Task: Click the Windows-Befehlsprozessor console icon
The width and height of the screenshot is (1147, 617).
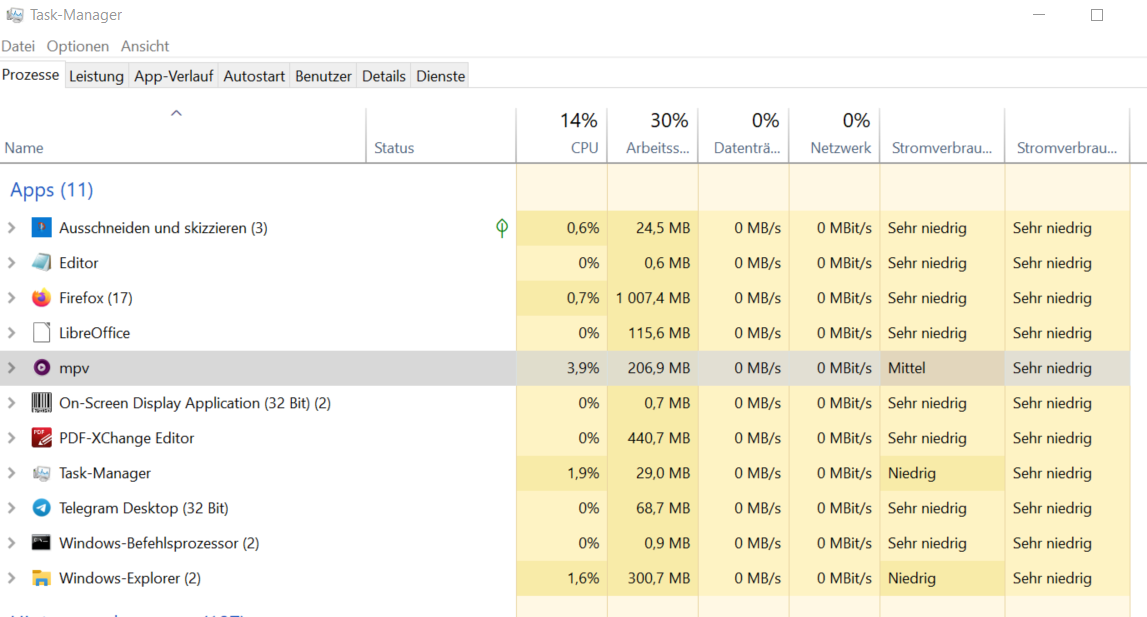Action: pyautogui.click(x=41, y=543)
